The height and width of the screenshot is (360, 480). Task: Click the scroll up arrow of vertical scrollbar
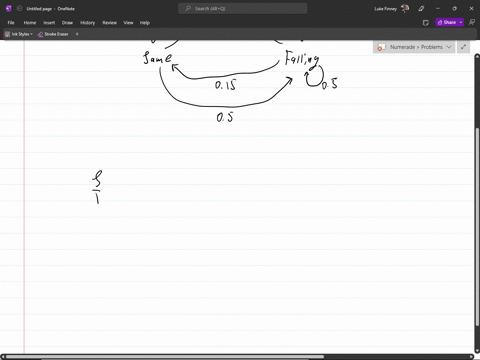[477, 57]
